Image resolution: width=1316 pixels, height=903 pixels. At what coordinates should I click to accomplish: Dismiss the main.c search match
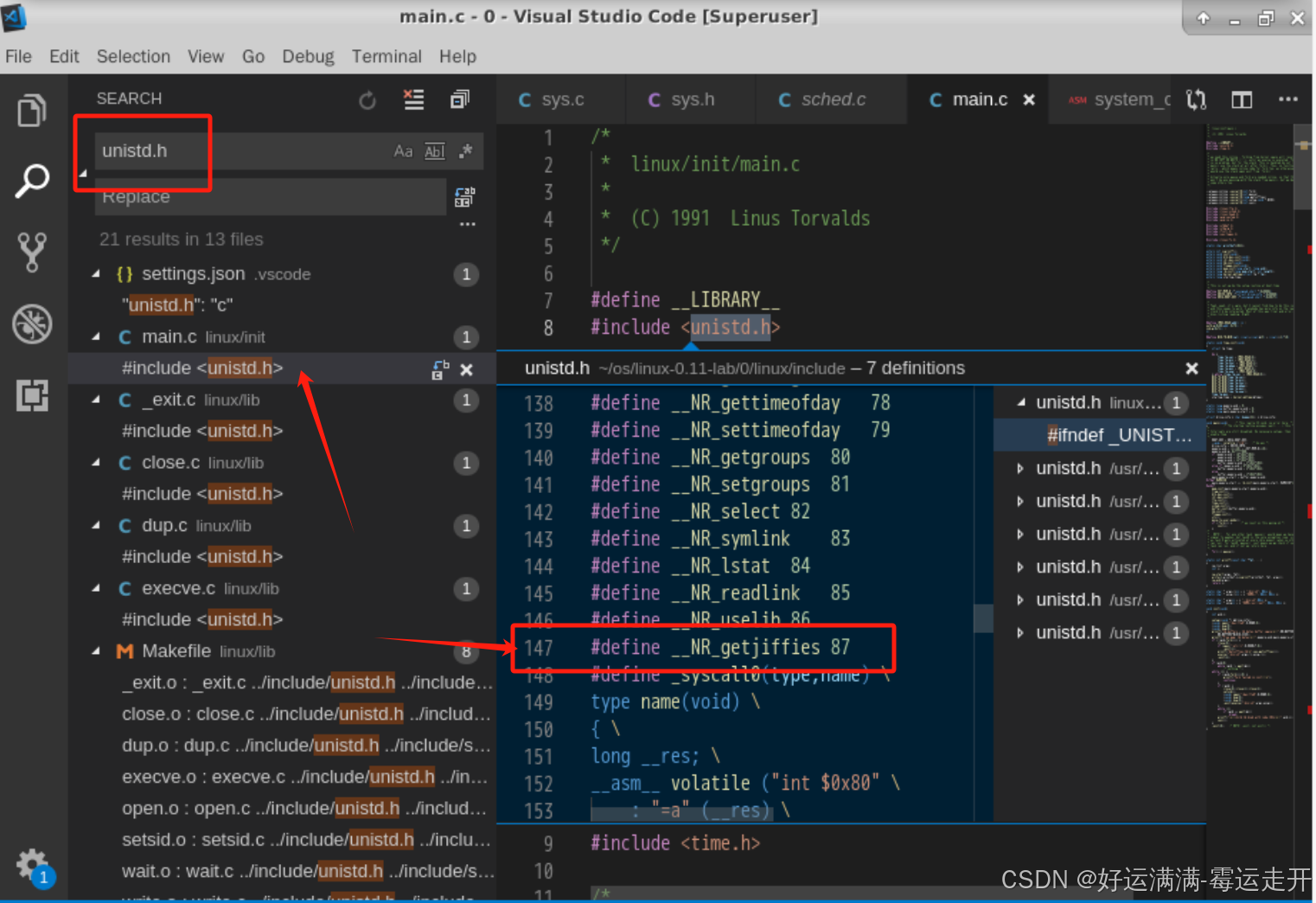467,370
